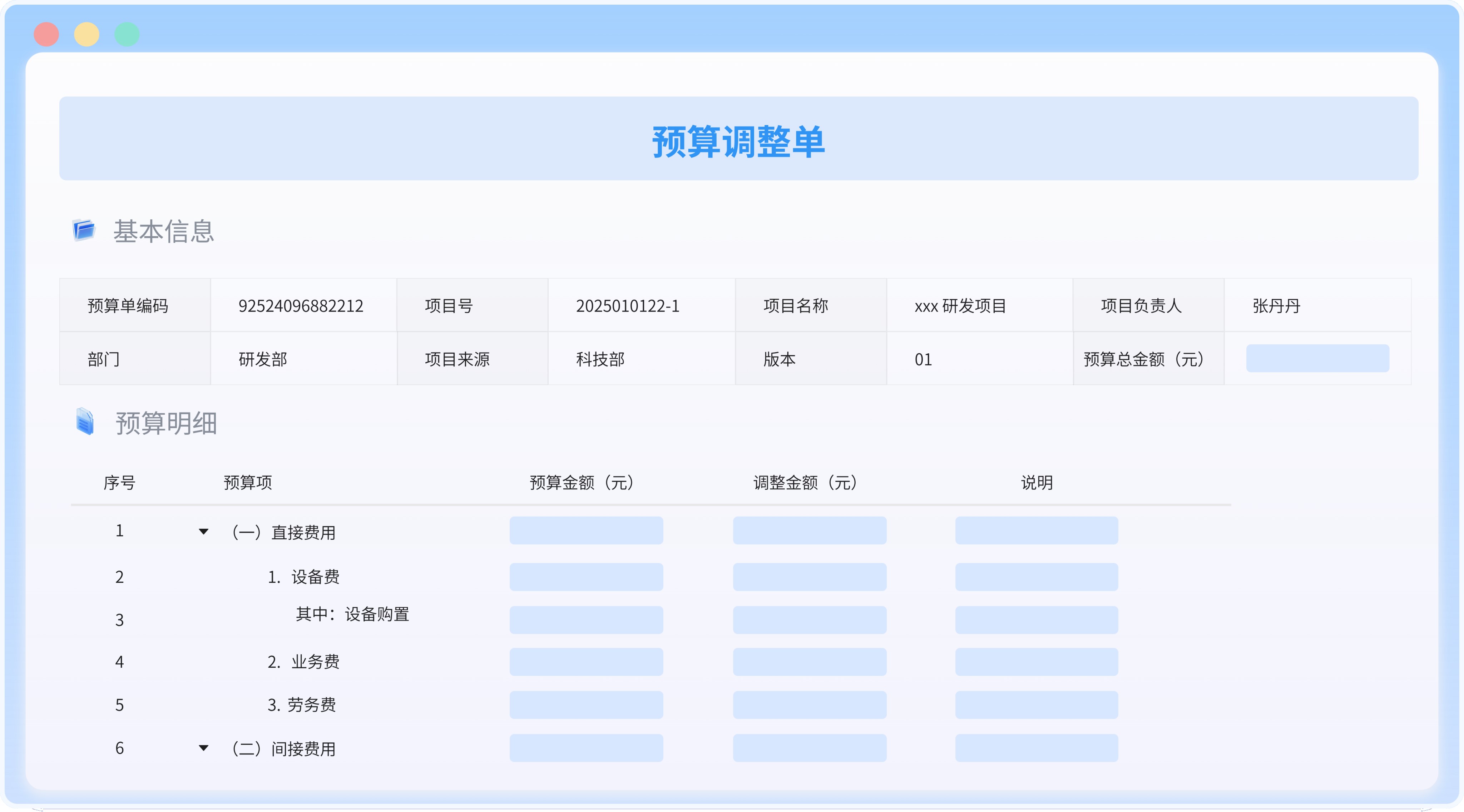Viewport: 1464px width, 812px height.
Task: Click the folder icon beside 基本信息
Action: (84, 230)
